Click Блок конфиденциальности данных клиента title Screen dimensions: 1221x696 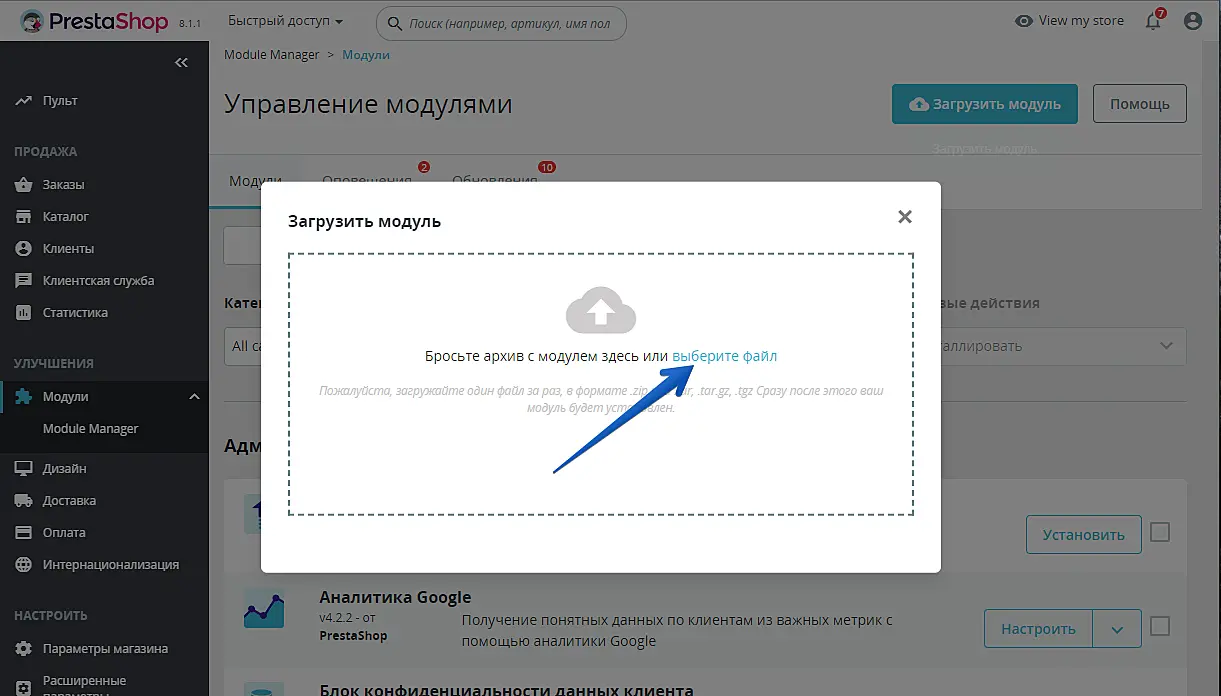tap(506, 689)
